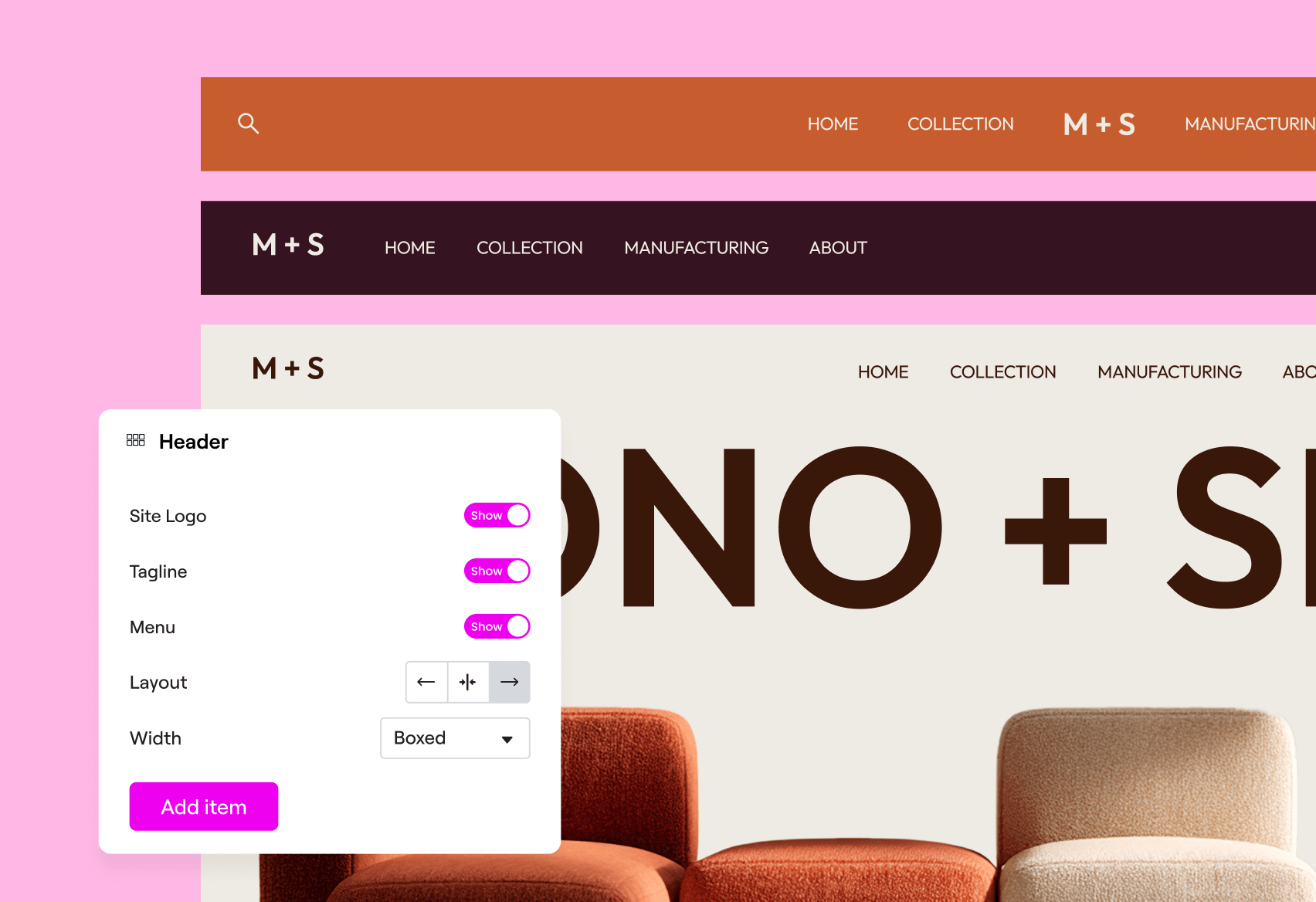Select MANUFACTURING in the dark header menu
The width and height of the screenshot is (1316, 902).
coord(697,248)
